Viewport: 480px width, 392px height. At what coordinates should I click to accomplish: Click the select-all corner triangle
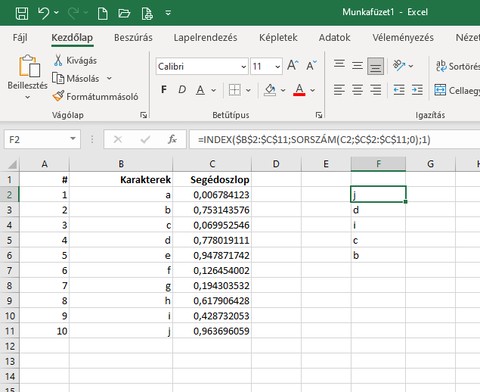(12, 164)
